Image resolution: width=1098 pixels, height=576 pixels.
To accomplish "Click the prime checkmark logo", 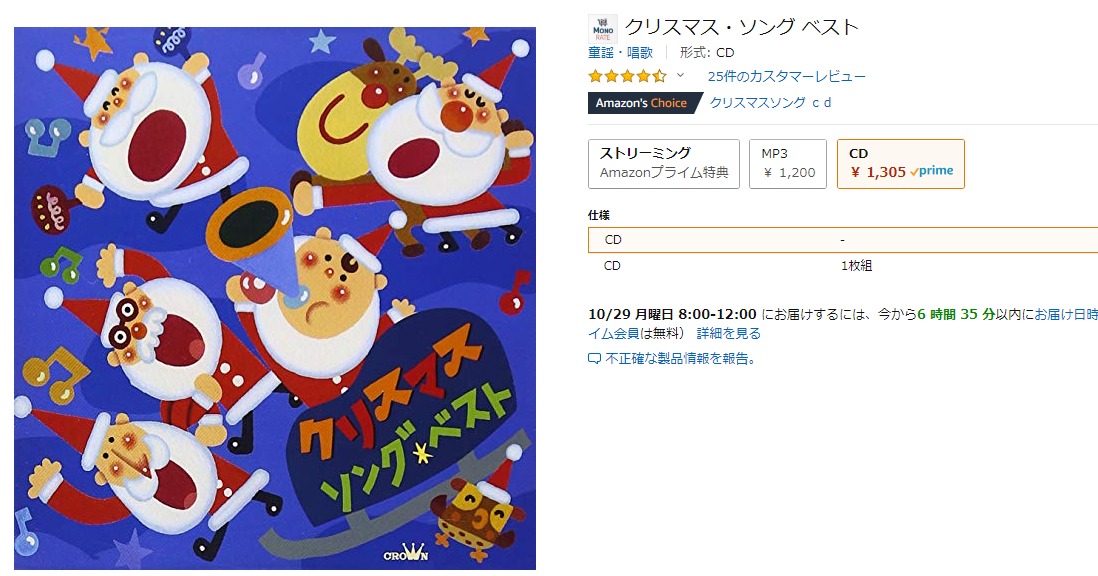I will click(x=931, y=171).
